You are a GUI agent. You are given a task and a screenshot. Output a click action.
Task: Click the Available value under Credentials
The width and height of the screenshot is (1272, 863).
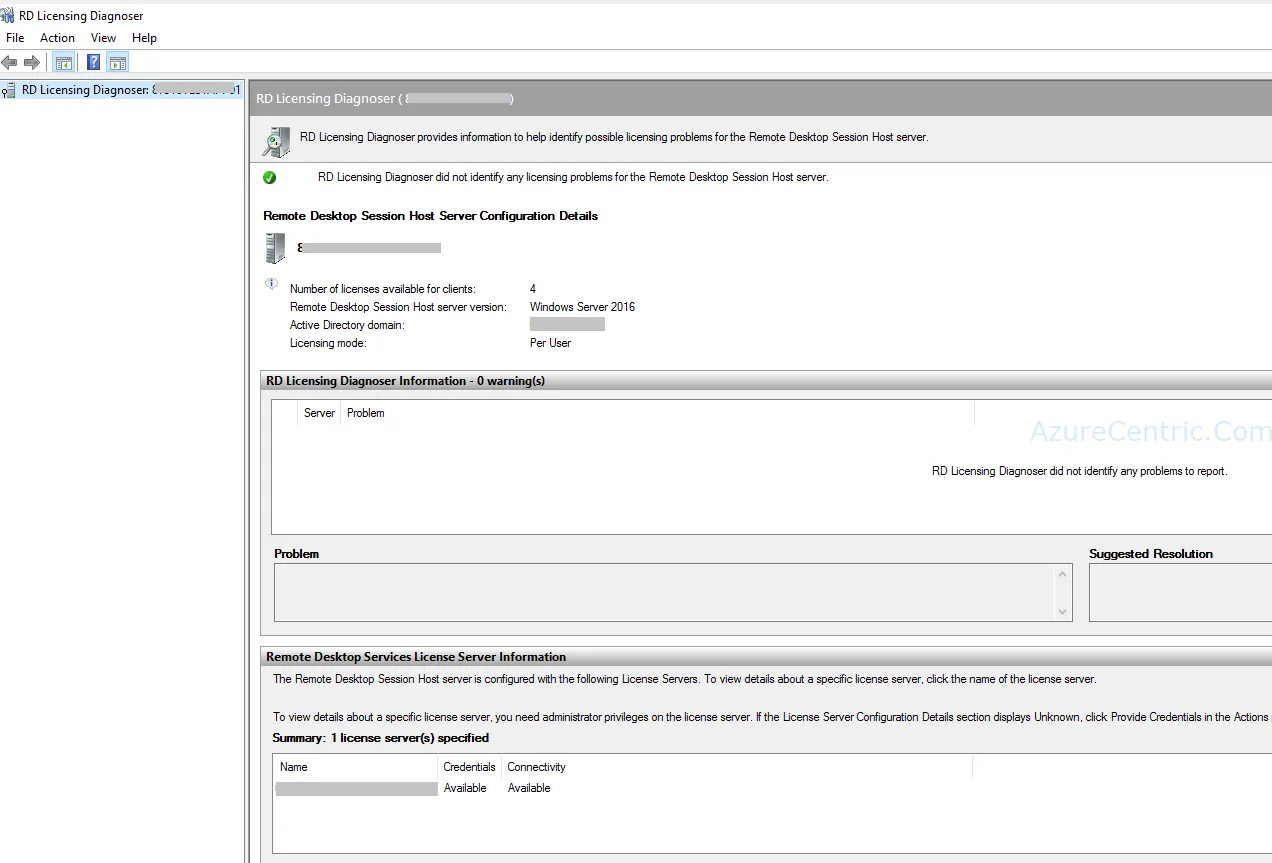point(465,788)
